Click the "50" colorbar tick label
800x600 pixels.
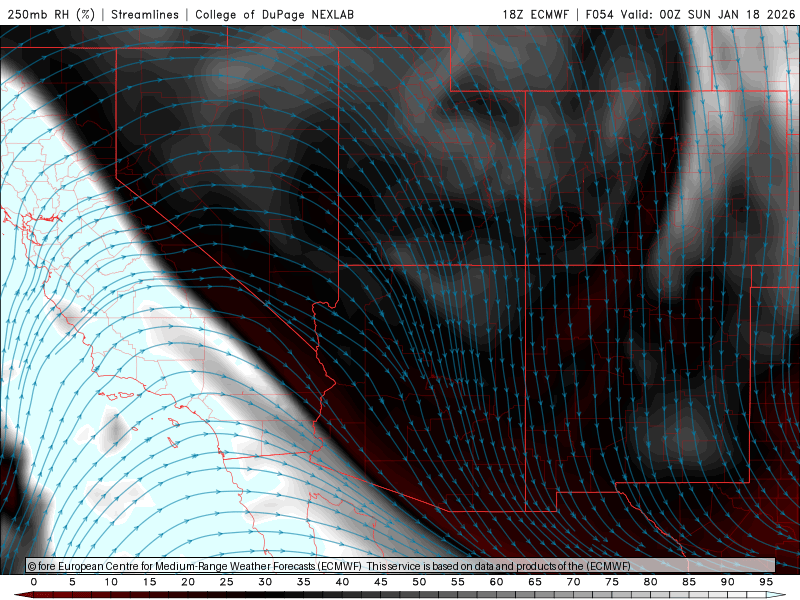click(x=419, y=582)
